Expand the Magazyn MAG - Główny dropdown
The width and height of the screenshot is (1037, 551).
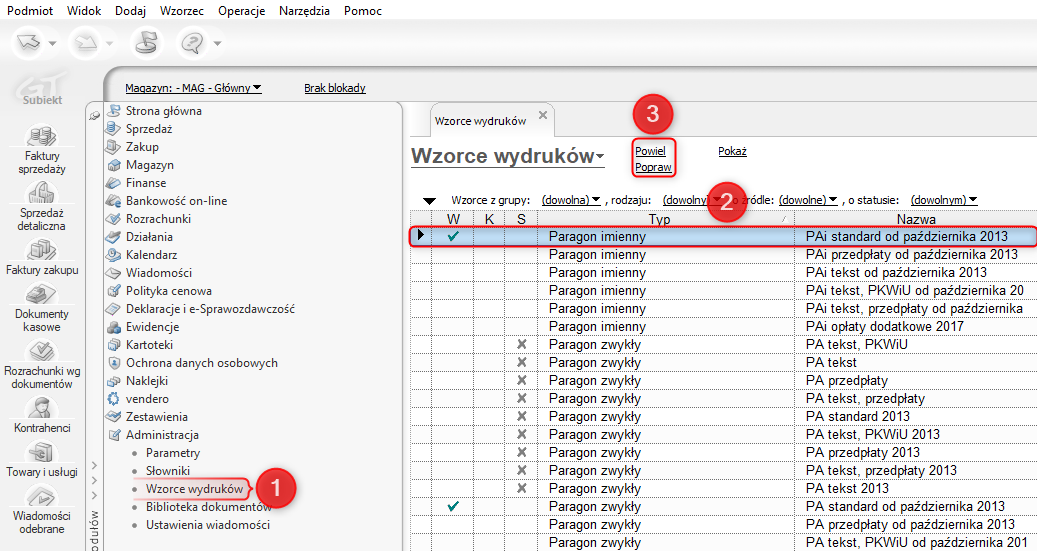[193, 88]
